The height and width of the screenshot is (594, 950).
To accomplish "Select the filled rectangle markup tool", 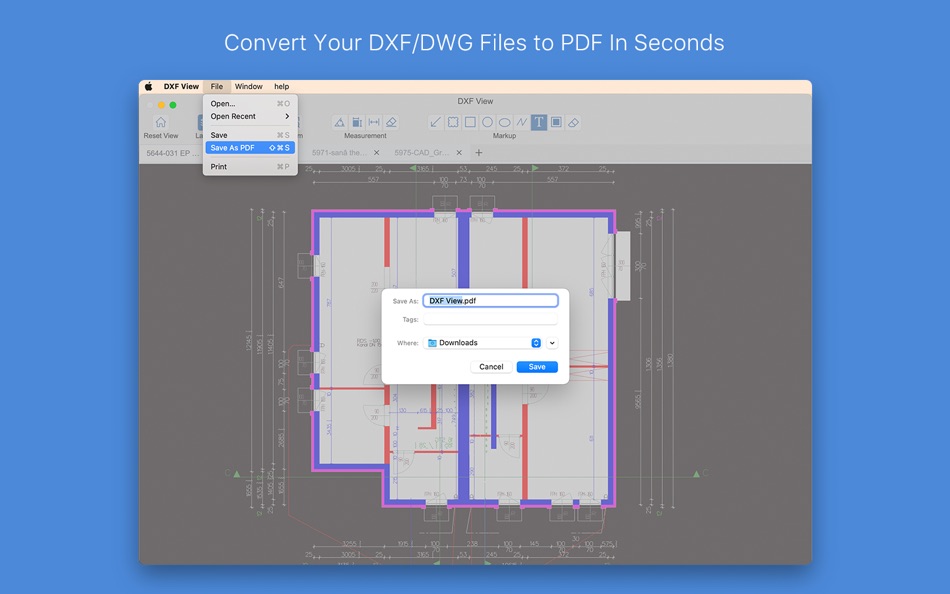I will pyautogui.click(x=556, y=122).
